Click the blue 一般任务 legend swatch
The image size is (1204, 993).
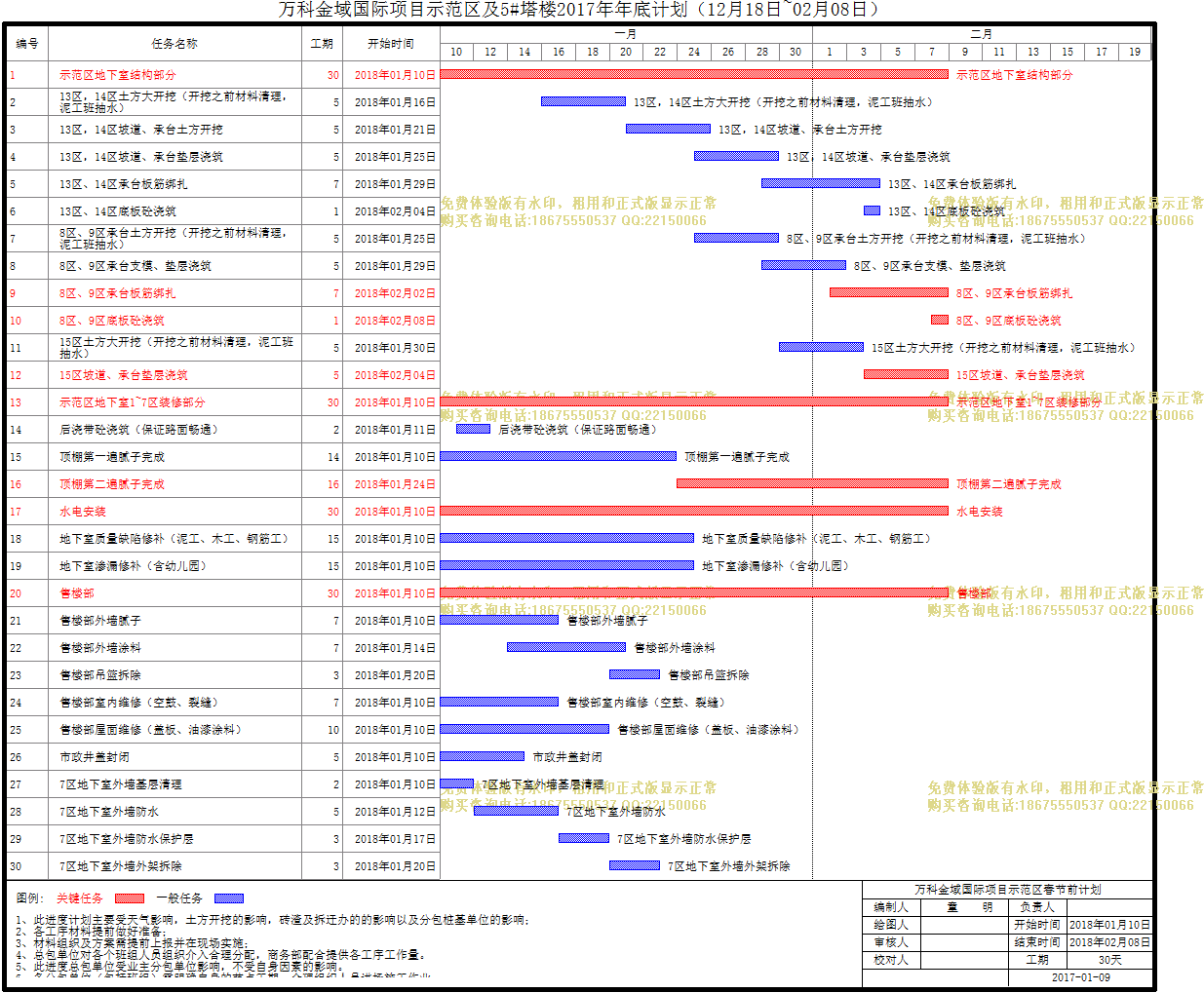point(229,898)
